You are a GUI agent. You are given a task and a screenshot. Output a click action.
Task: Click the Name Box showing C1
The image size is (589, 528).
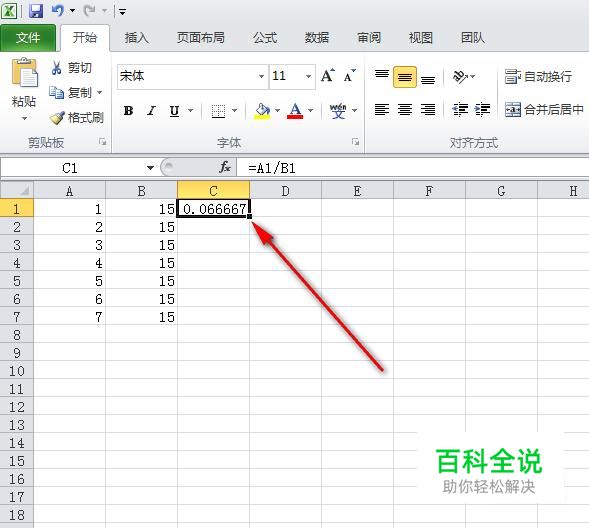click(70, 168)
